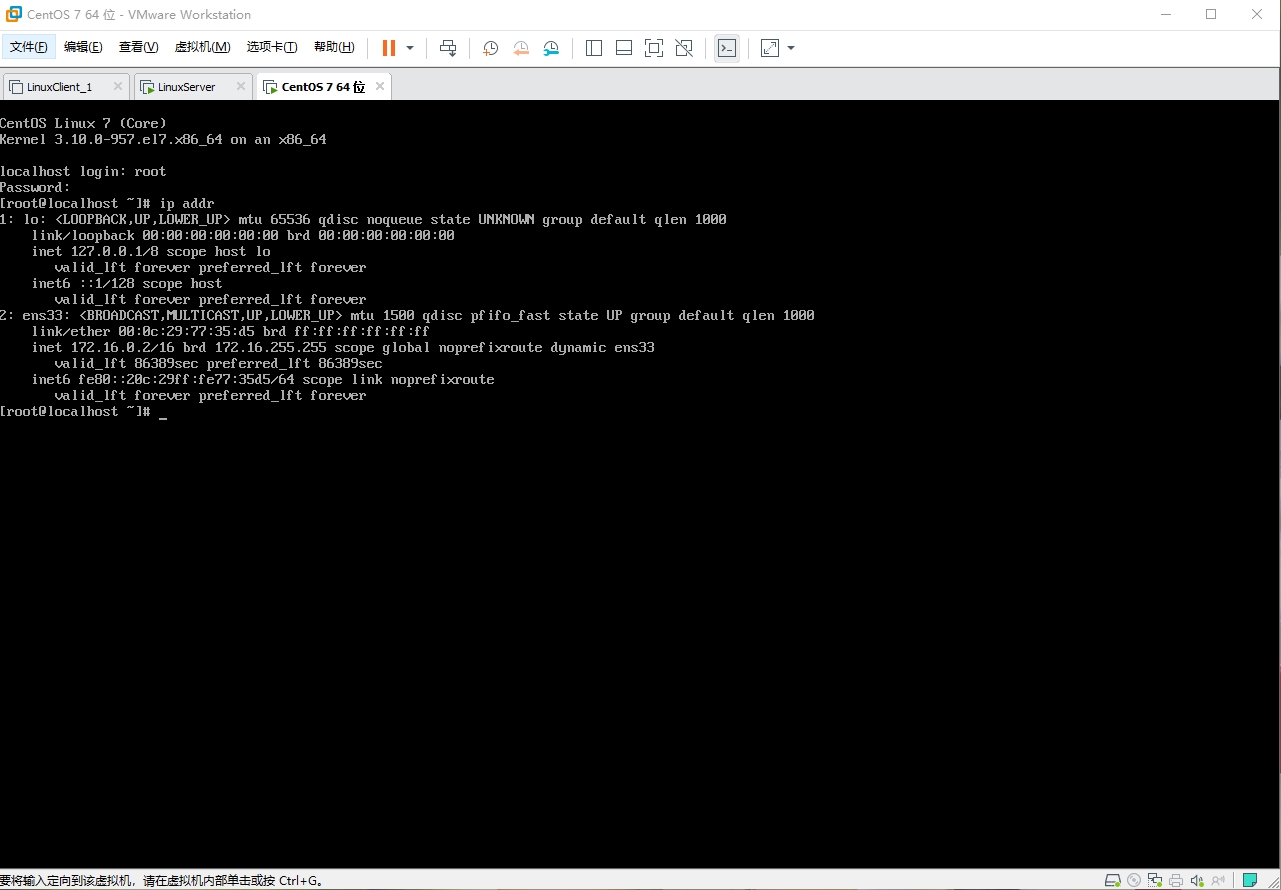Click the status bar hint about Ctrl+G
Screen dimensions: 1281x890
161,881
